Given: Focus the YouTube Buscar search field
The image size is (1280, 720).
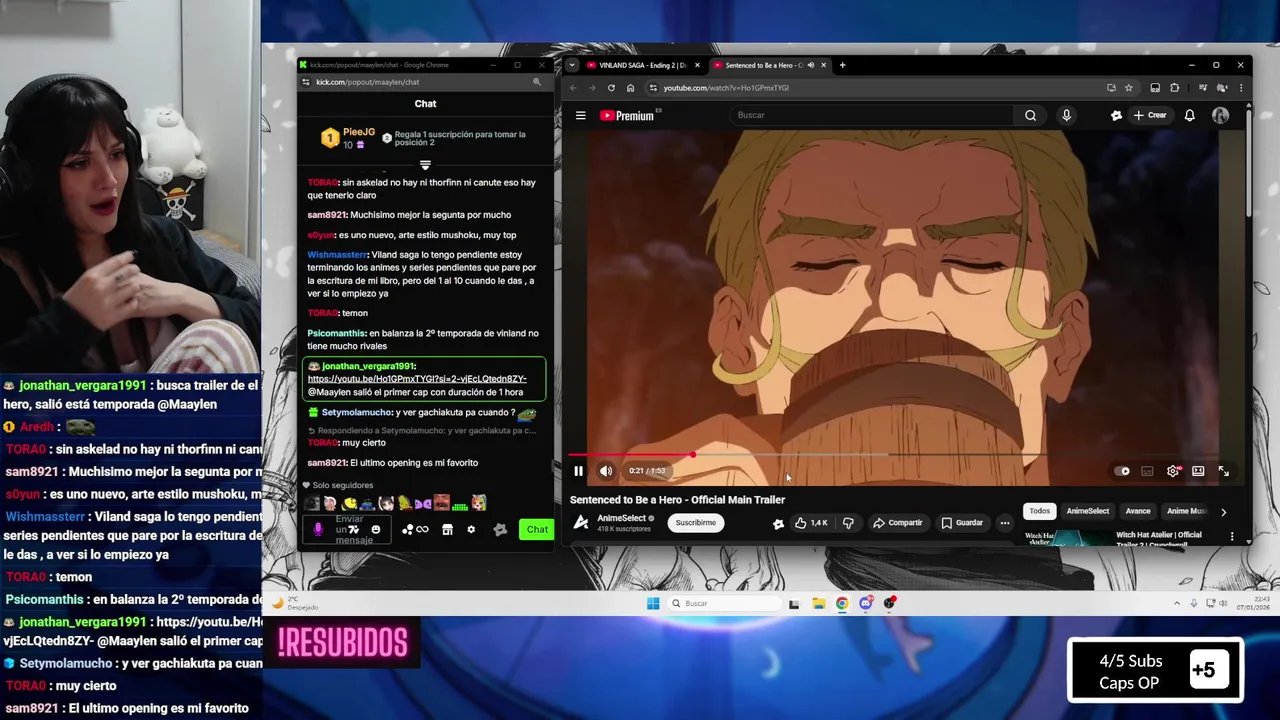Looking at the screenshot, I should [873, 115].
